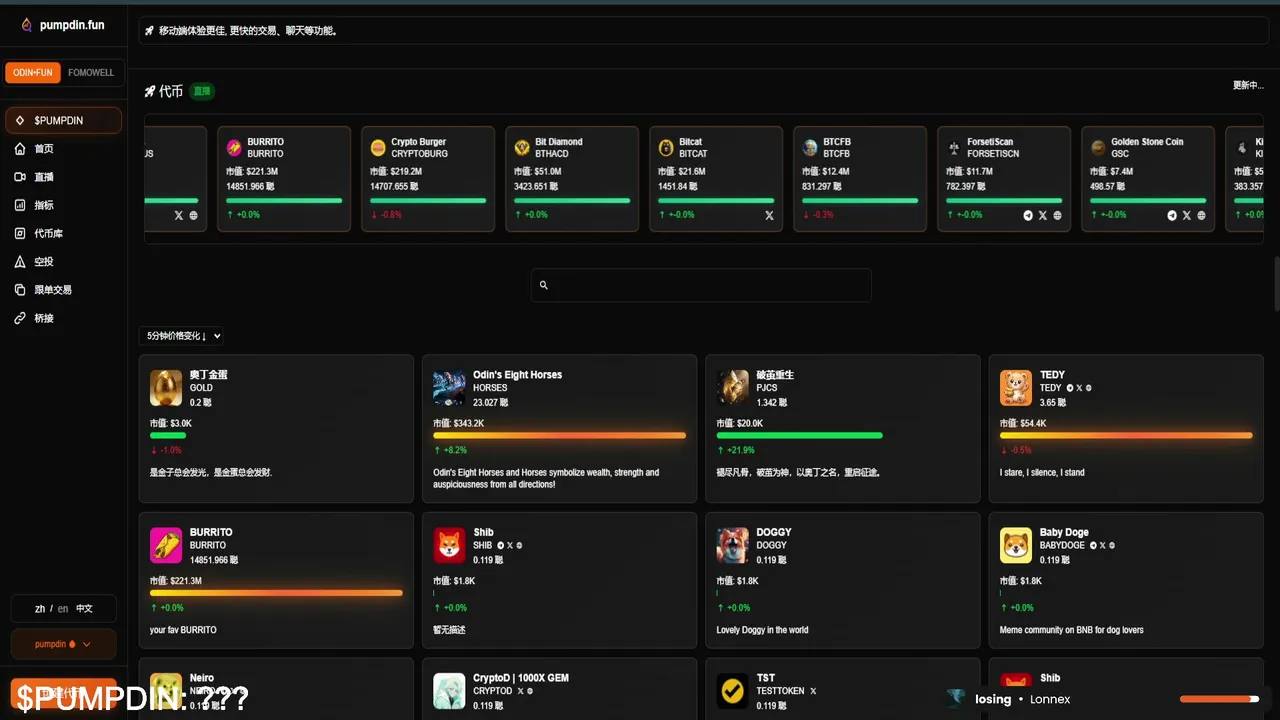Expand the pumpdin account dropdown
The width and height of the screenshot is (1280, 720).
click(x=64, y=644)
